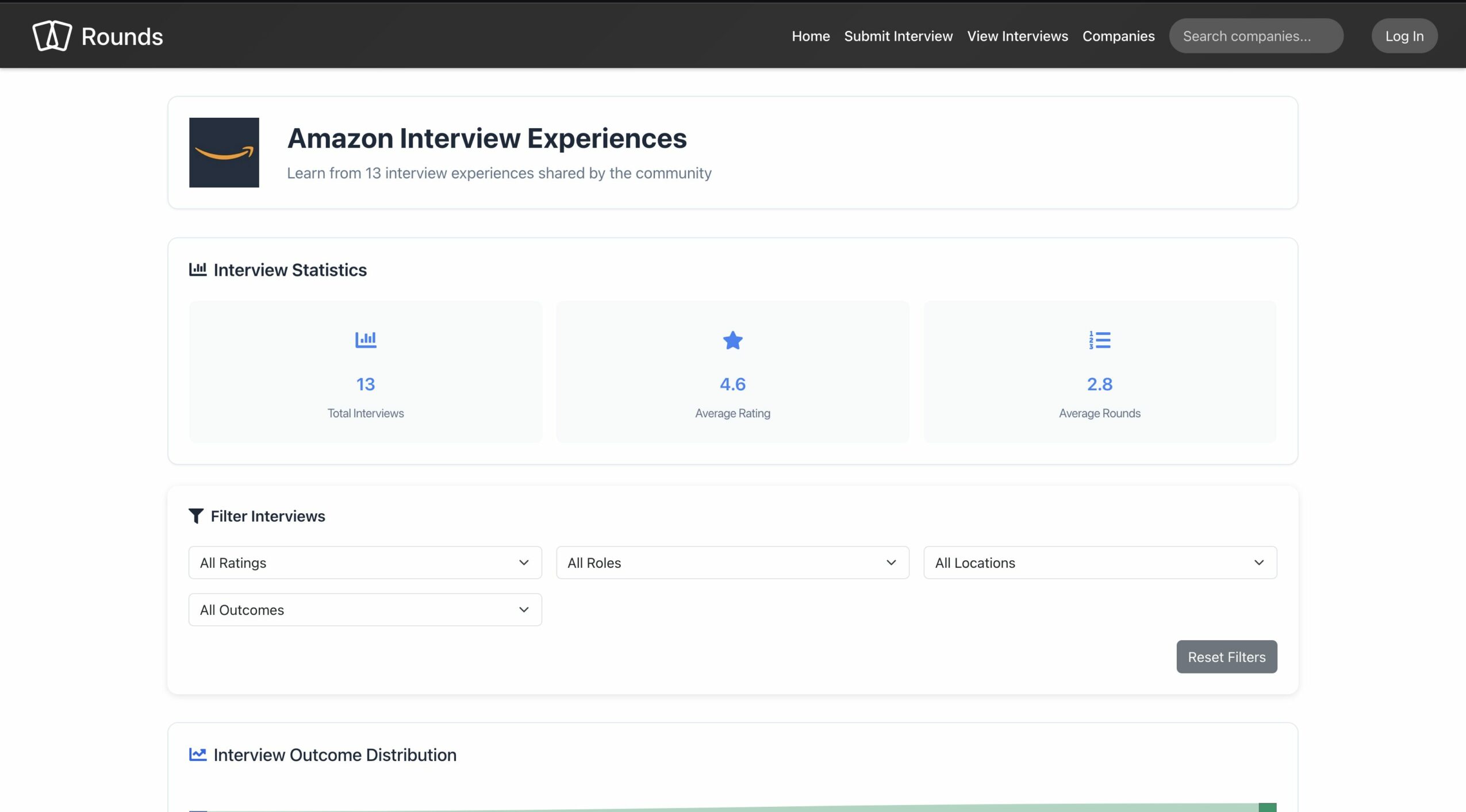Viewport: 1466px width, 812px height.
Task: Open Submit Interview page
Action: coord(898,36)
